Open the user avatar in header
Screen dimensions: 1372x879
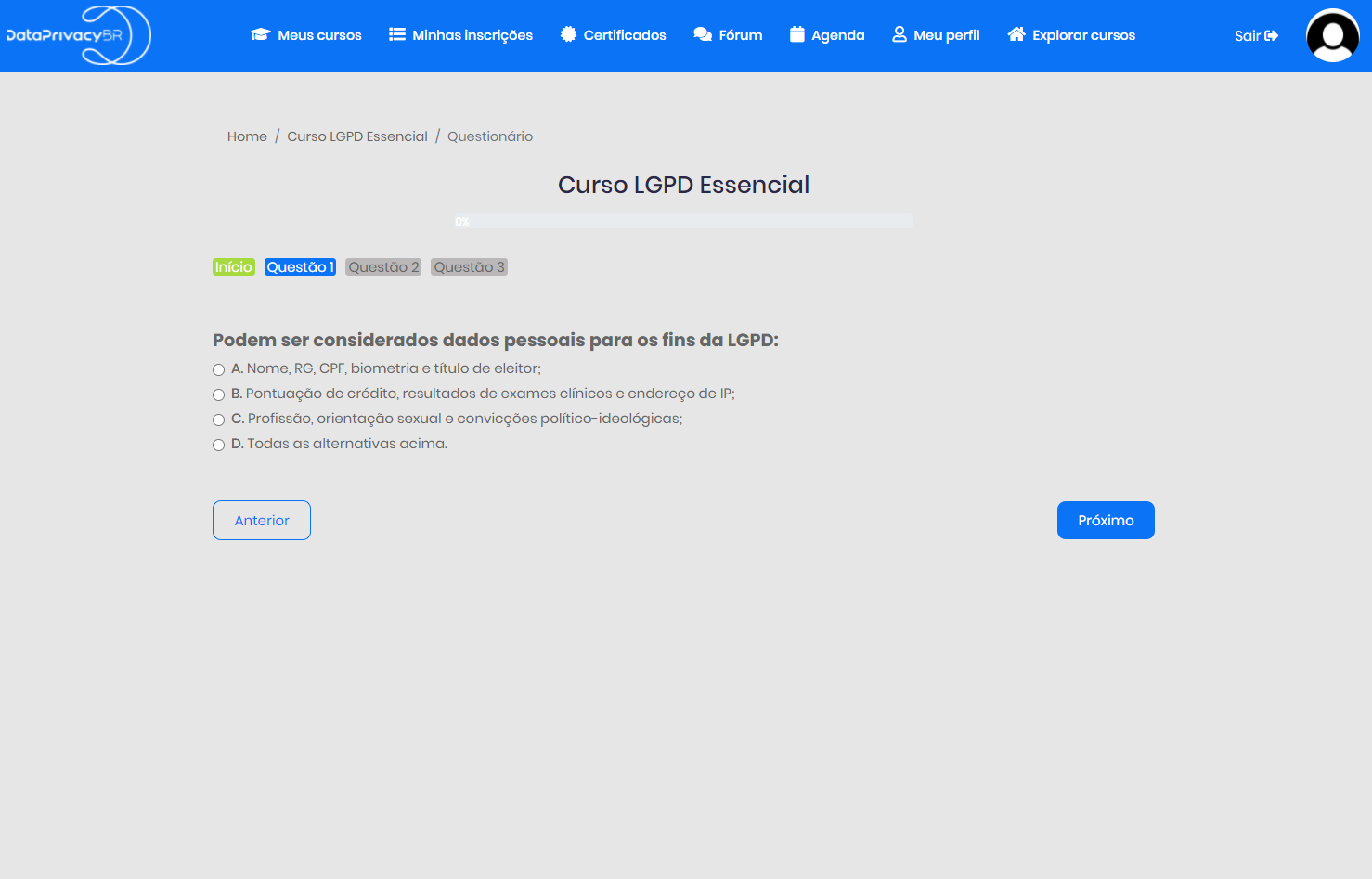pyautogui.click(x=1332, y=36)
